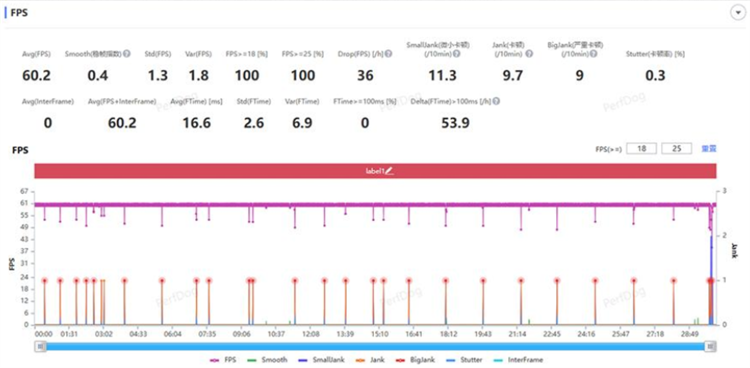Edit label1 using the pencil icon
The width and height of the screenshot is (750, 368).
(389, 170)
